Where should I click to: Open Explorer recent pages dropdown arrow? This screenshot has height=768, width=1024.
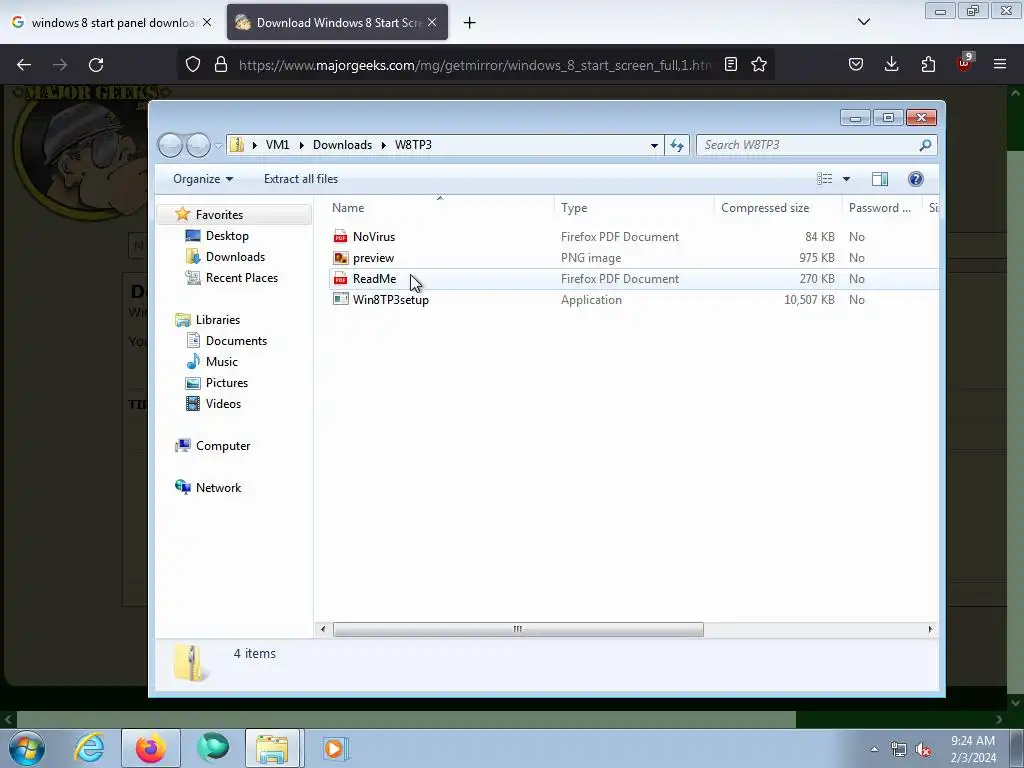[218, 145]
